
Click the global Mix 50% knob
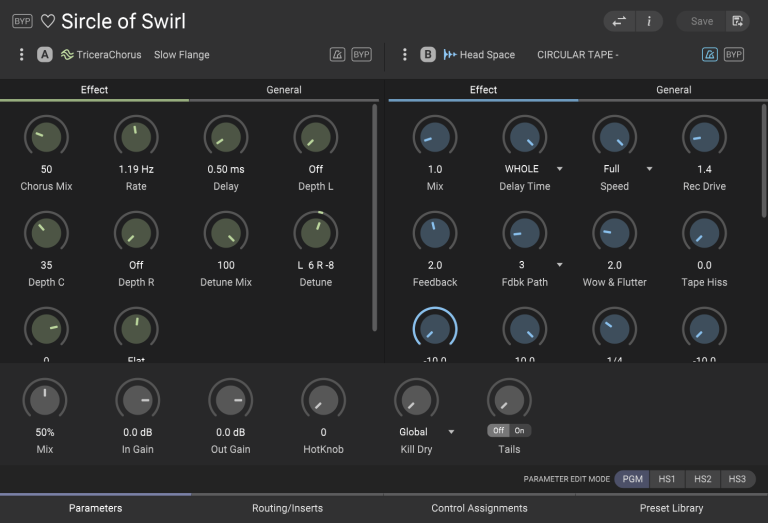pyautogui.click(x=45, y=400)
